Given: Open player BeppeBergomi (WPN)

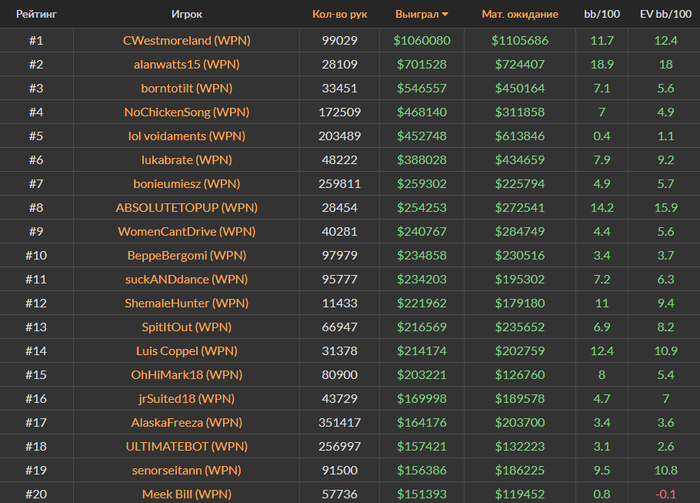Looking at the screenshot, I should coord(187,256).
